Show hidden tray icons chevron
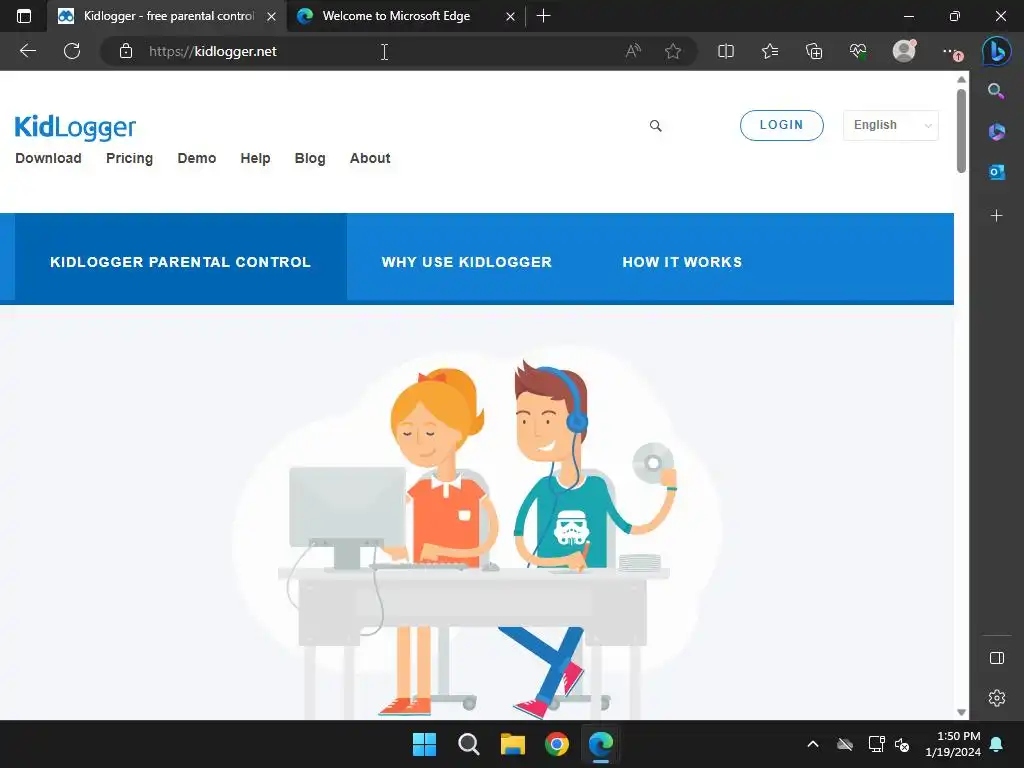The width and height of the screenshot is (1024, 768). tap(812, 744)
